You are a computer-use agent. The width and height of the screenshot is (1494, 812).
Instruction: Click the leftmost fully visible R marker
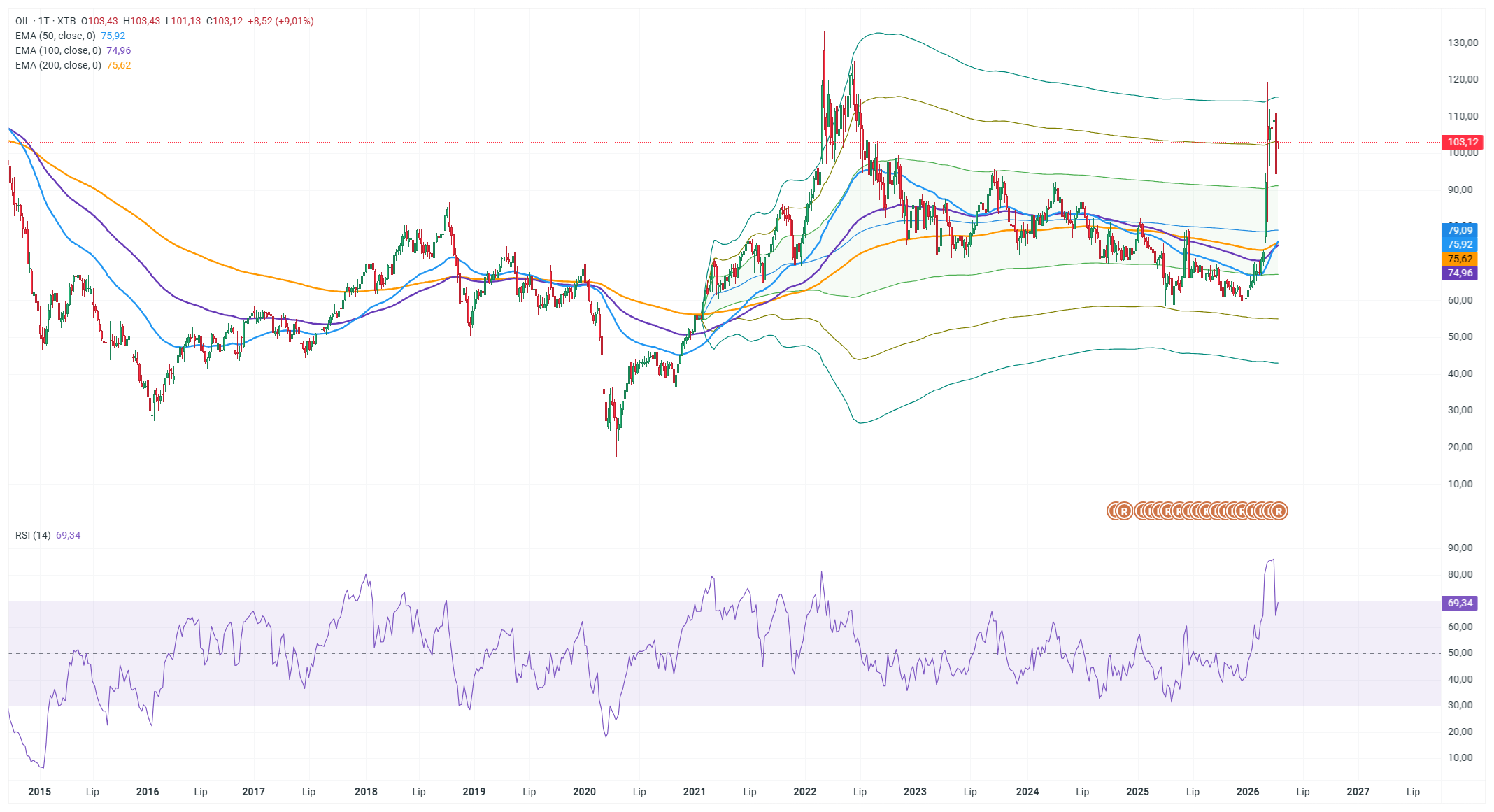tap(1124, 511)
